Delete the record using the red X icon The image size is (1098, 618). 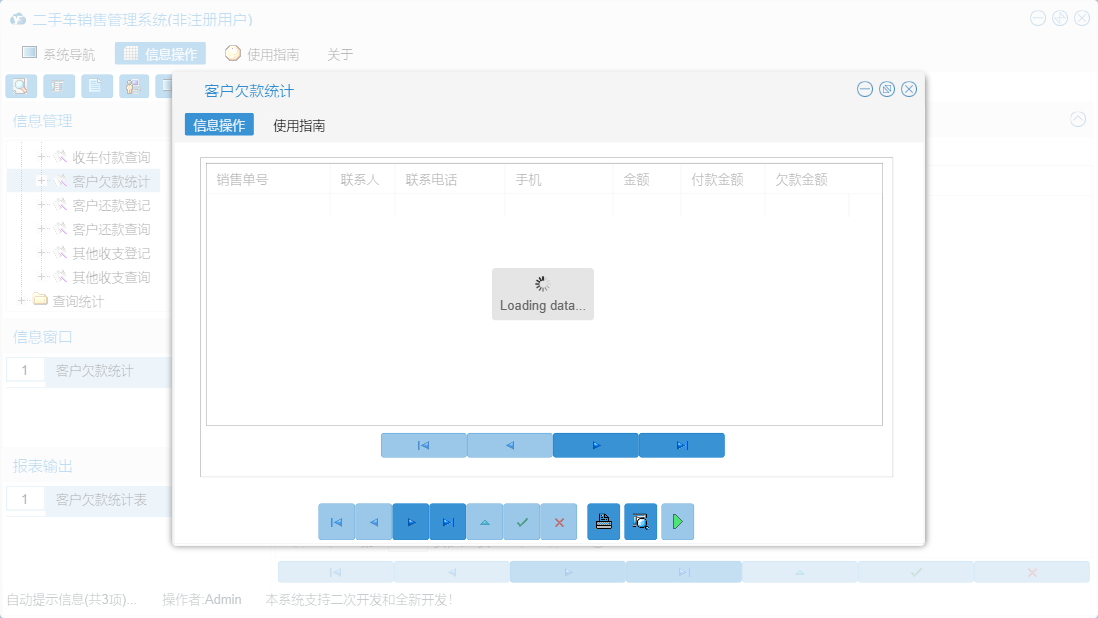(559, 521)
